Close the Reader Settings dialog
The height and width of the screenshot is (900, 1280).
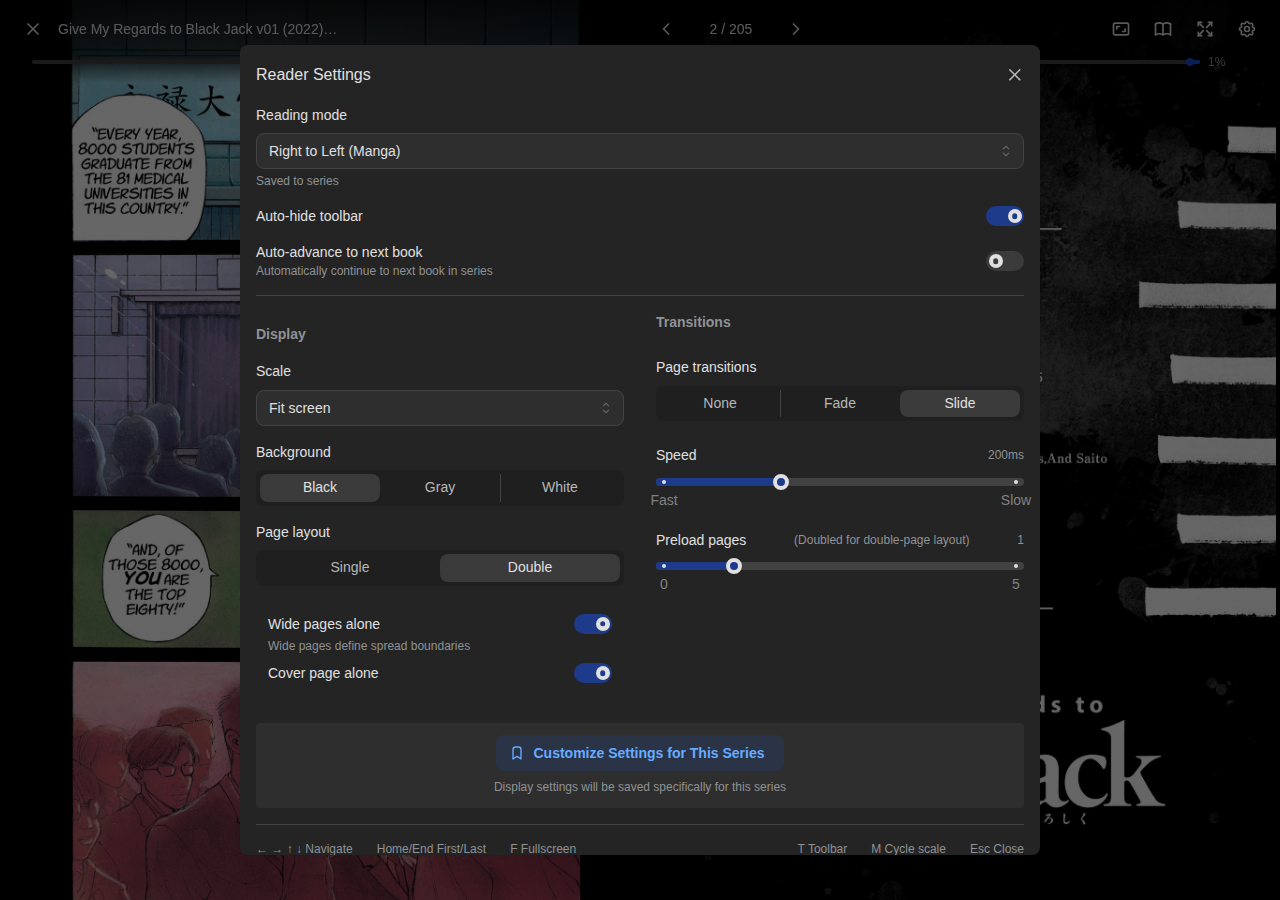coord(1014,75)
